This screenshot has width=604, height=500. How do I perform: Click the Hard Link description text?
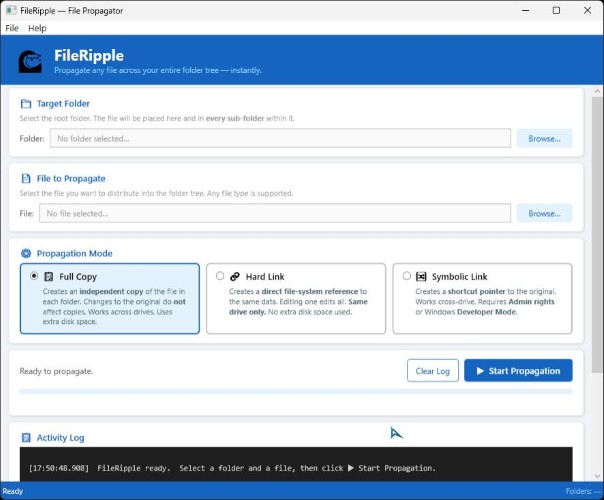click(x=298, y=302)
